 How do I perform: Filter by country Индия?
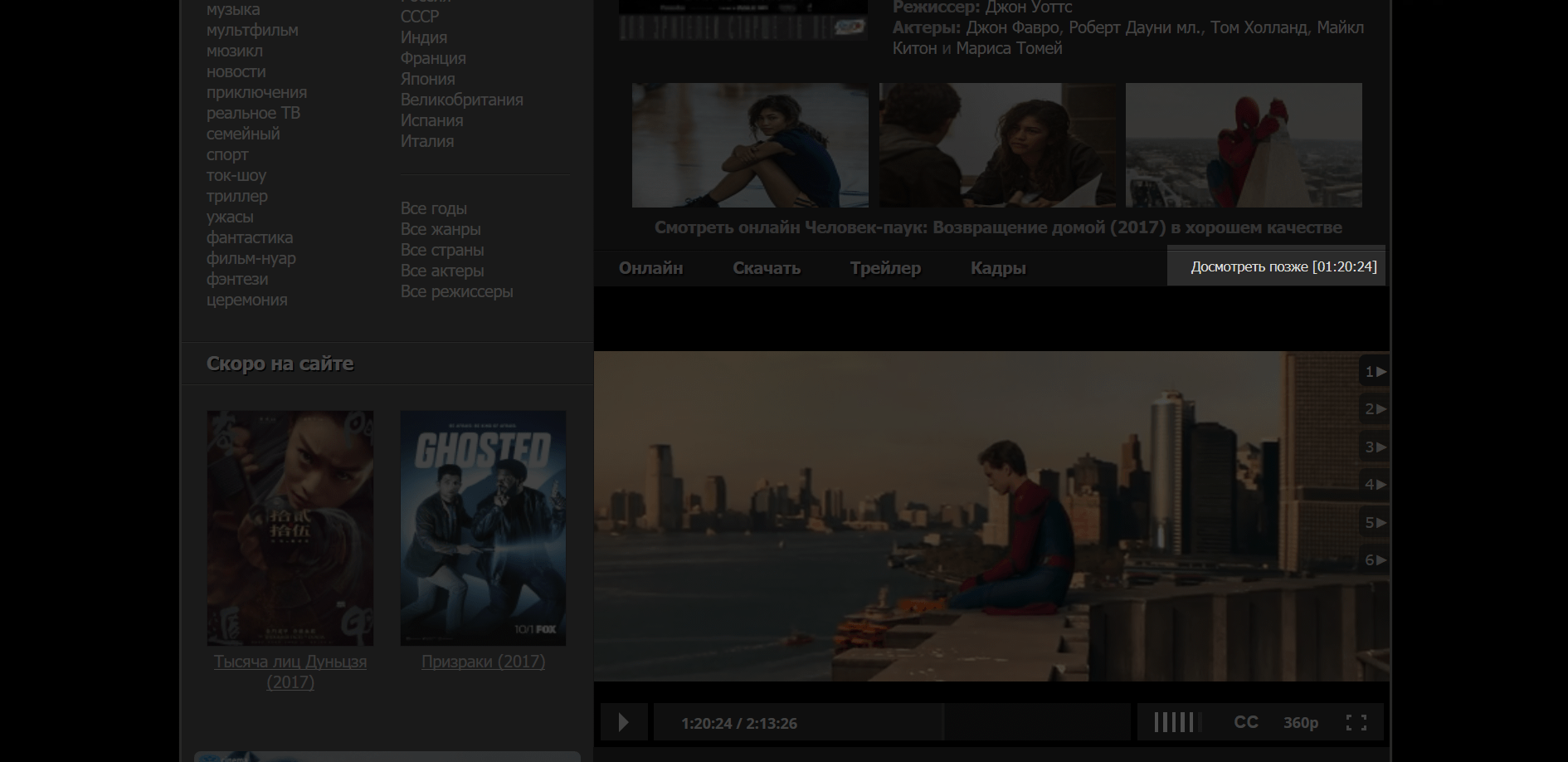424,37
